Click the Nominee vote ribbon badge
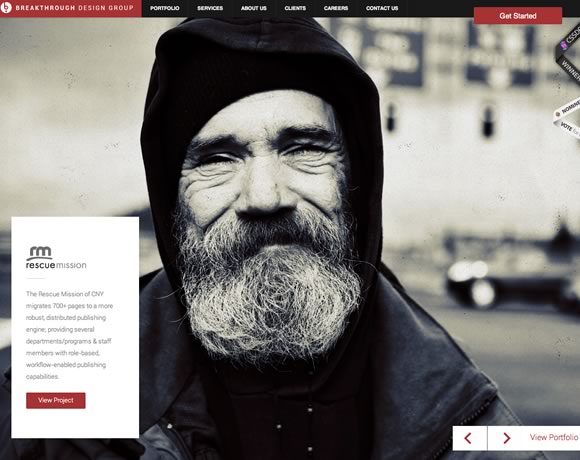Viewport: 580px width, 460px height. 568,118
